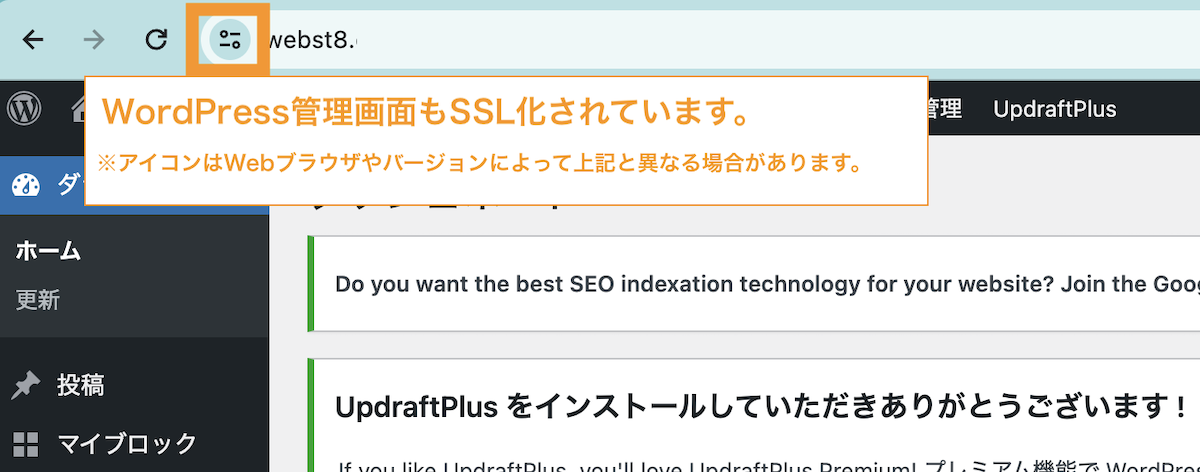Click the browser back arrow
This screenshot has height=472, width=1200.
click(34, 40)
